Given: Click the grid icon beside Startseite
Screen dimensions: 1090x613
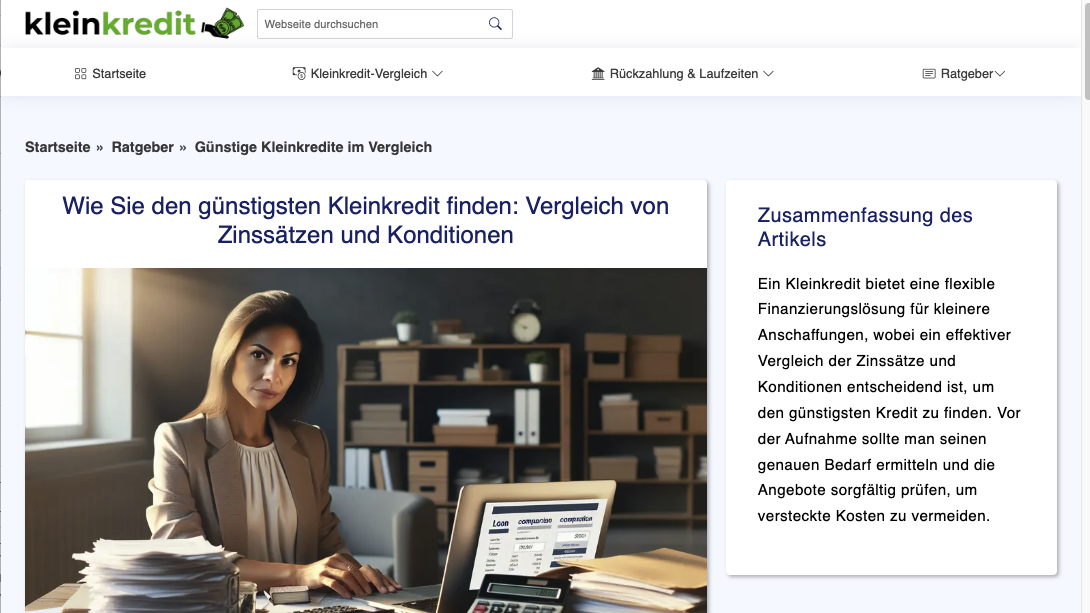Looking at the screenshot, I should 81,74.
